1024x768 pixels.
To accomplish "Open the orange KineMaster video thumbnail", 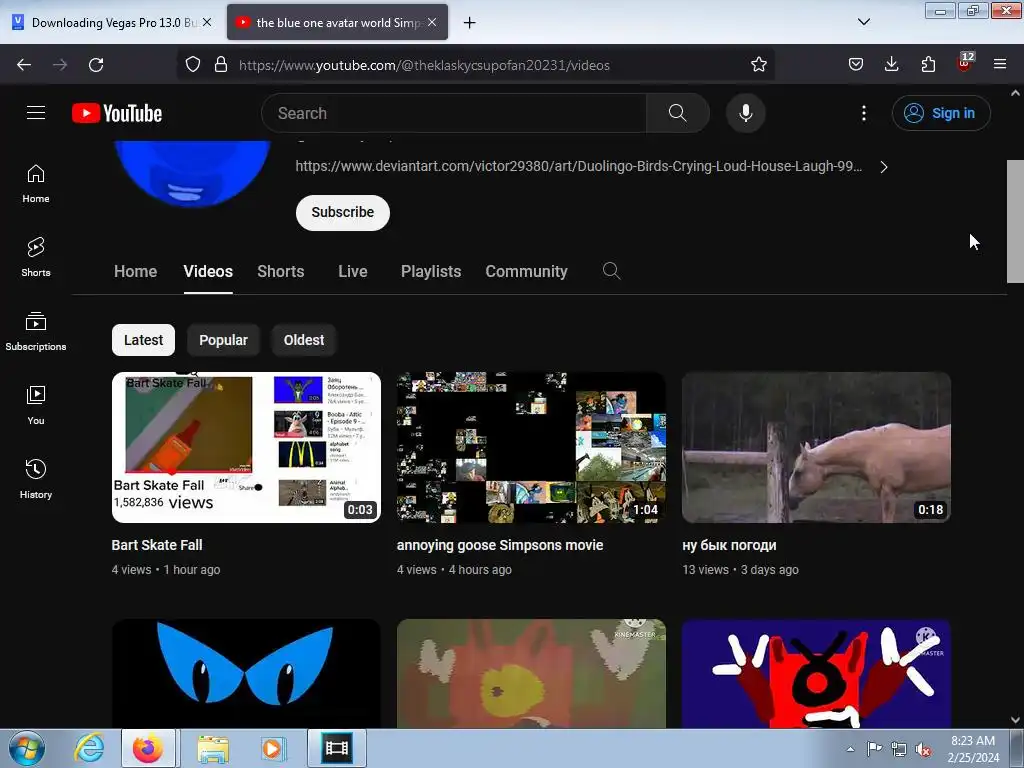I will pos(531,674).
